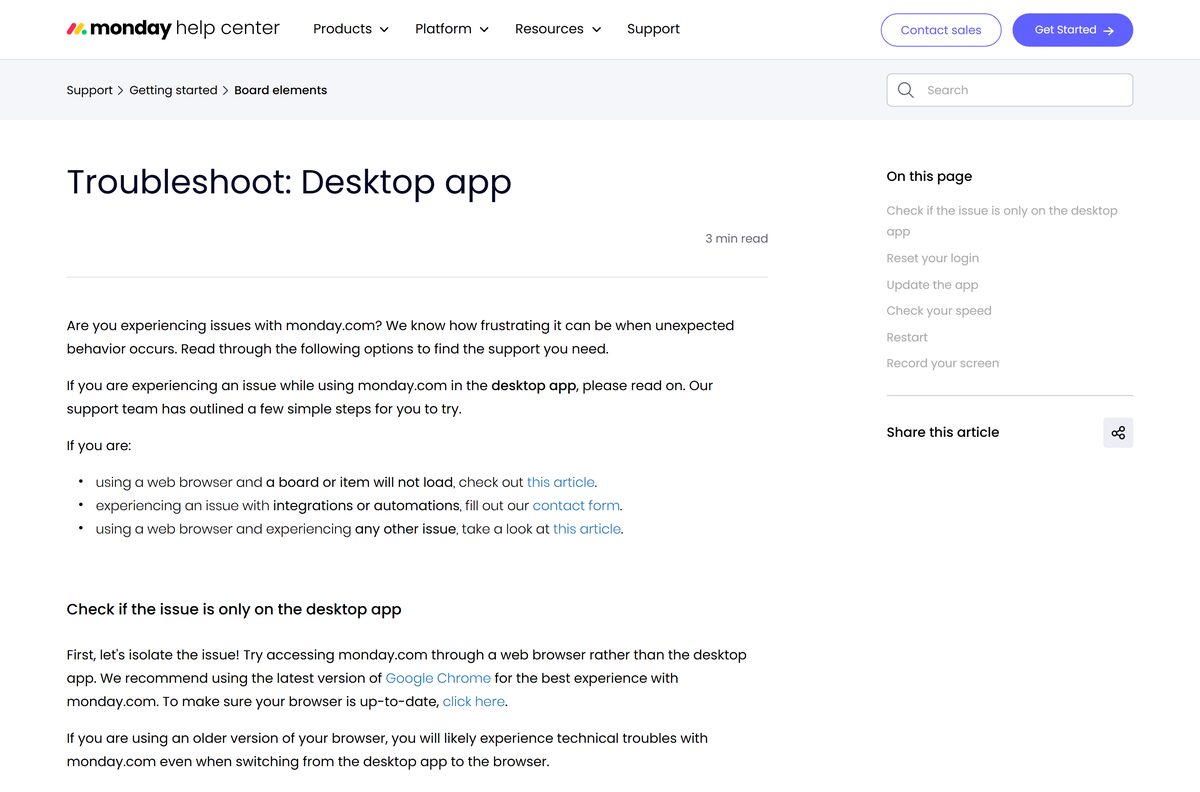Expand the Products dropdown menu
The image size is (1200, 792).
tap(351, 29)
